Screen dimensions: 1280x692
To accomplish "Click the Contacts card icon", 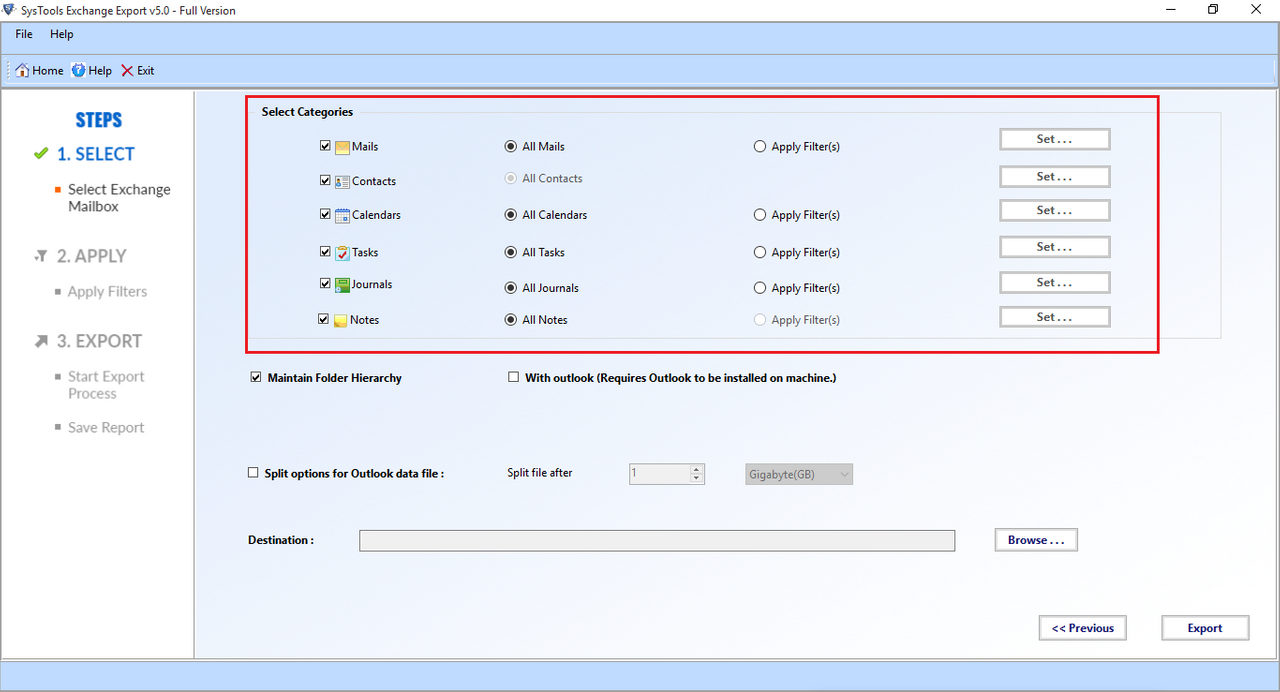I will click(342, 182).
